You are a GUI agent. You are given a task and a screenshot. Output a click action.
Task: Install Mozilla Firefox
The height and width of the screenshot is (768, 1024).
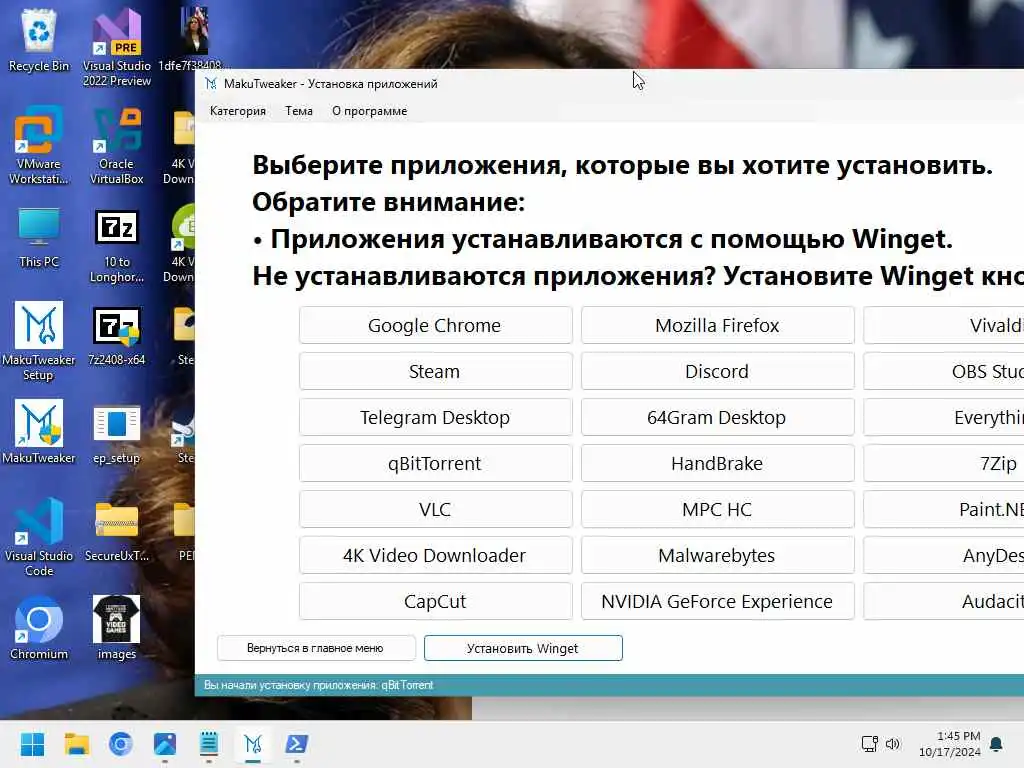point(718,325)
